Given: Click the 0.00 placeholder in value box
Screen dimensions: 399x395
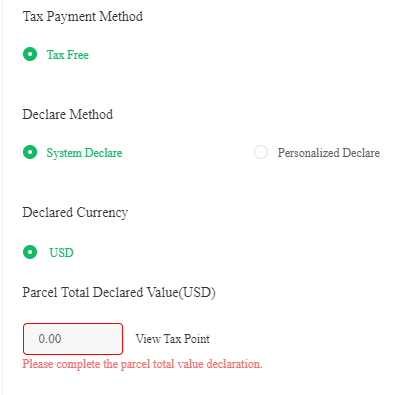Looking at the screenshot, I should pos(50,339).
